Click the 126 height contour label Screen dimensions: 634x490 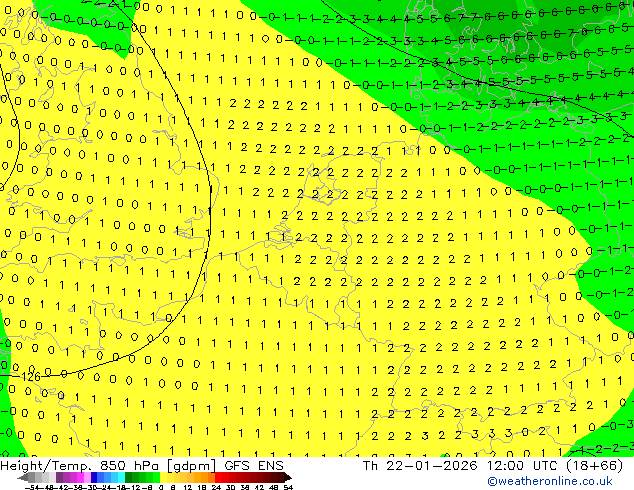point(31,377)
